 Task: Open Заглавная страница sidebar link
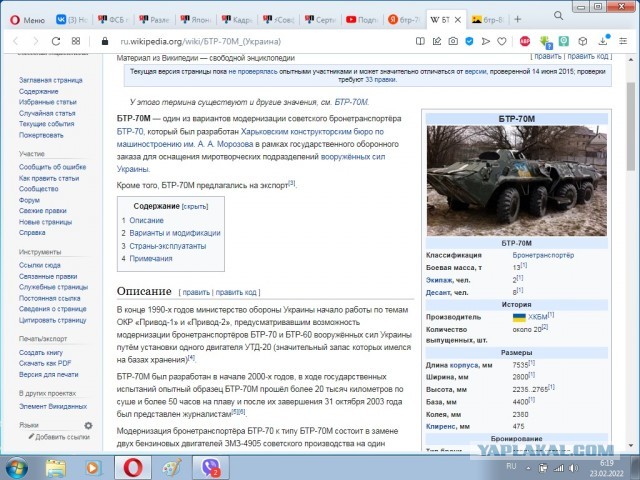click(51, 80)
